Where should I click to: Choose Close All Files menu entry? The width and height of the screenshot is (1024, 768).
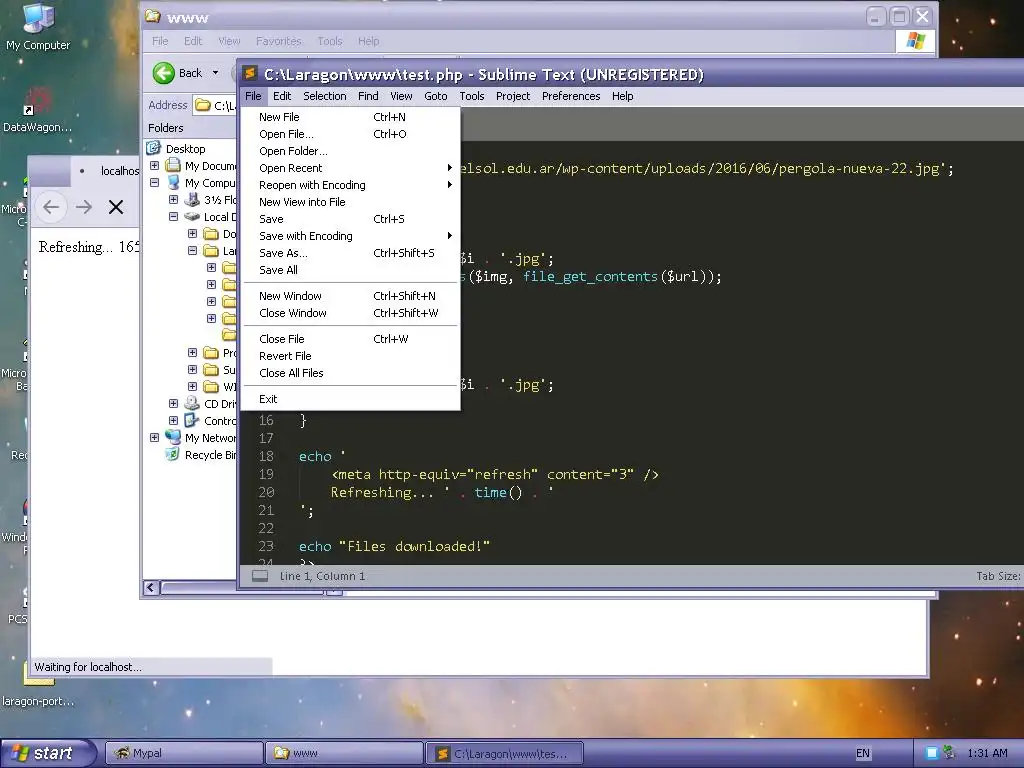click(350, 373)
